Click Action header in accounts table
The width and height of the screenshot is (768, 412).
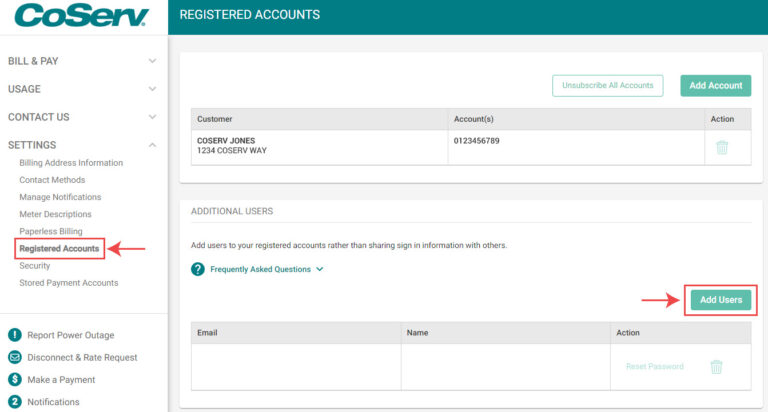point(722,119)
